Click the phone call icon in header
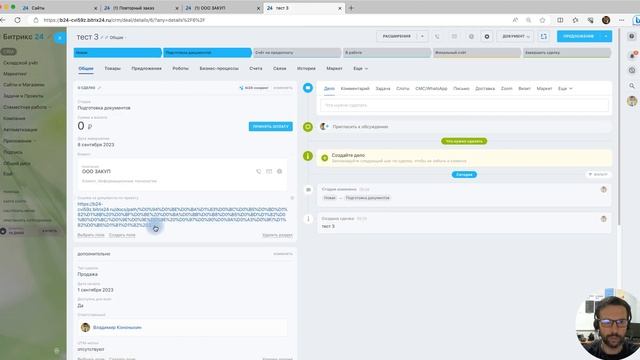640x360 pixels. (x=437, y=36)
